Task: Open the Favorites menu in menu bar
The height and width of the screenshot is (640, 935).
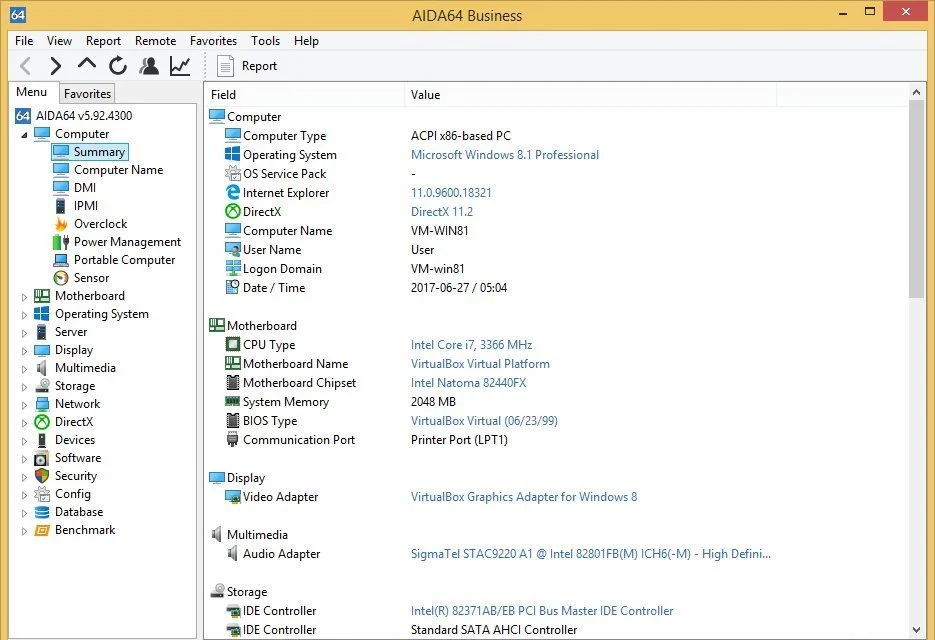Action: [x=213, y=41]
